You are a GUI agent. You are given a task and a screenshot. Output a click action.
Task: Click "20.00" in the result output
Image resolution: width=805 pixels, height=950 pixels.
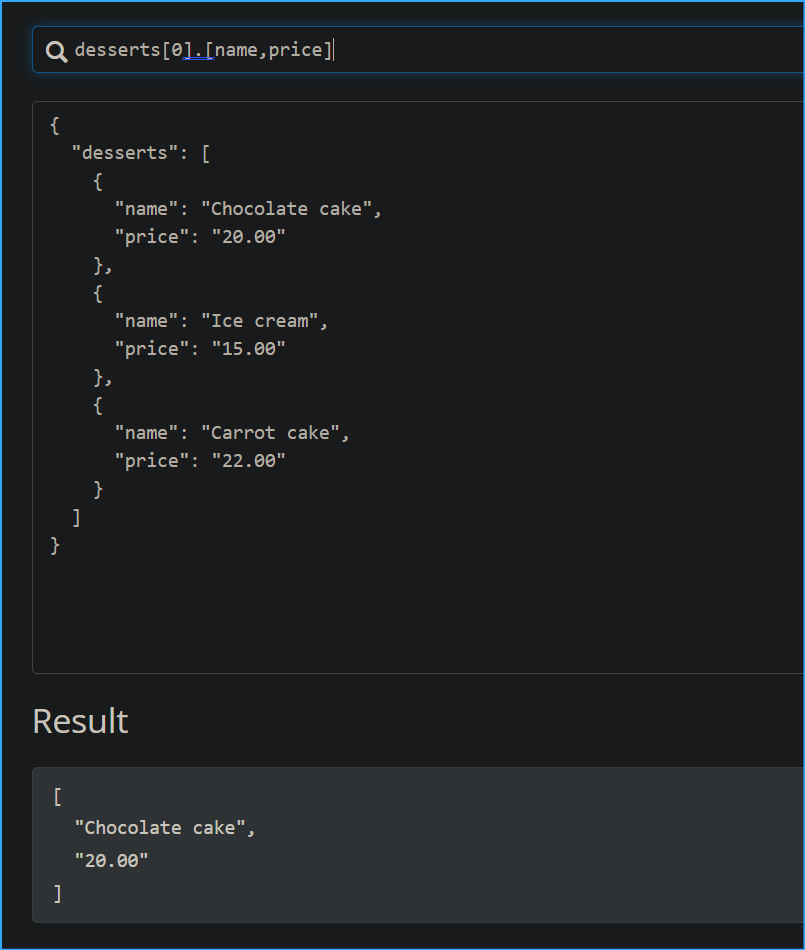(x=111, y=860)
